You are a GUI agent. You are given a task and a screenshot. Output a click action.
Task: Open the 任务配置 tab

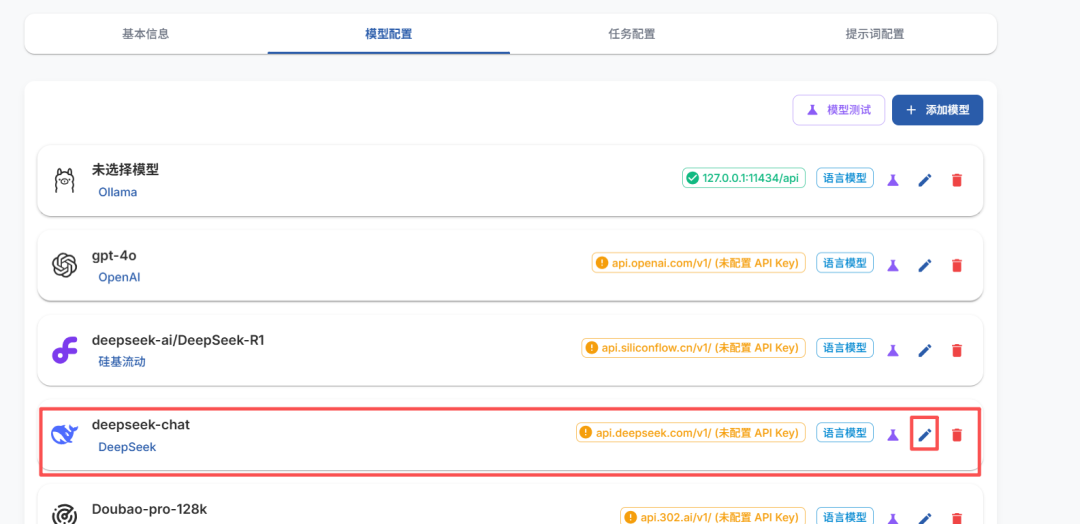point(632,34)
